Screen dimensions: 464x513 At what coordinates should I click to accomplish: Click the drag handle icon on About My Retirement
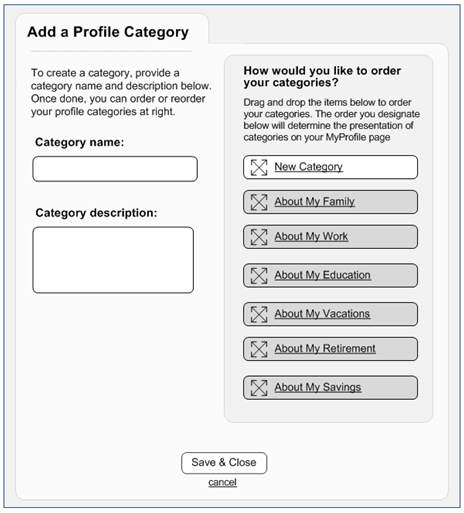click(259, 349)
